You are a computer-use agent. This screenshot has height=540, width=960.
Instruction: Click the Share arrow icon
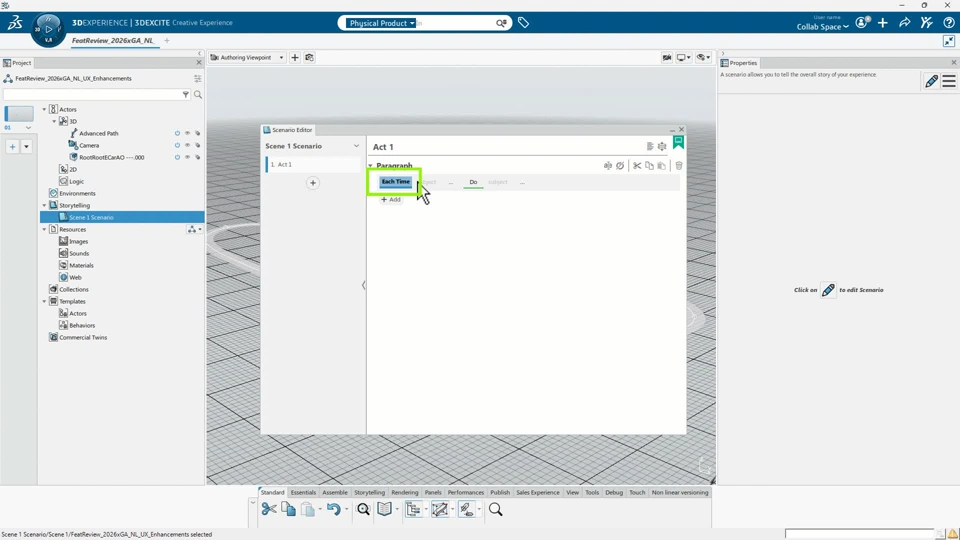(904, 23)
